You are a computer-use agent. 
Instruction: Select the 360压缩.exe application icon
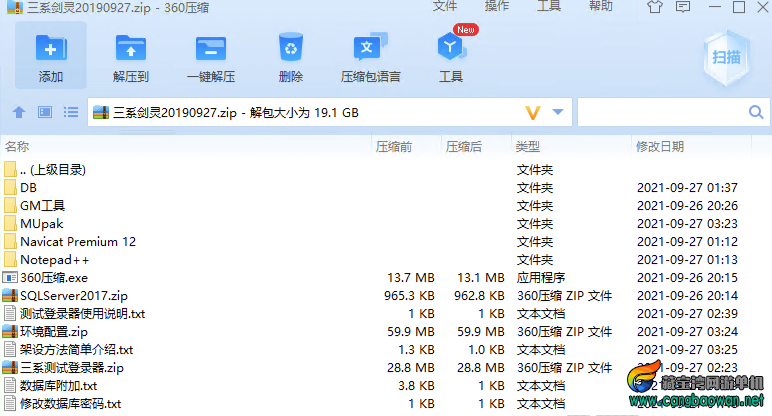(x=10, y=278)
